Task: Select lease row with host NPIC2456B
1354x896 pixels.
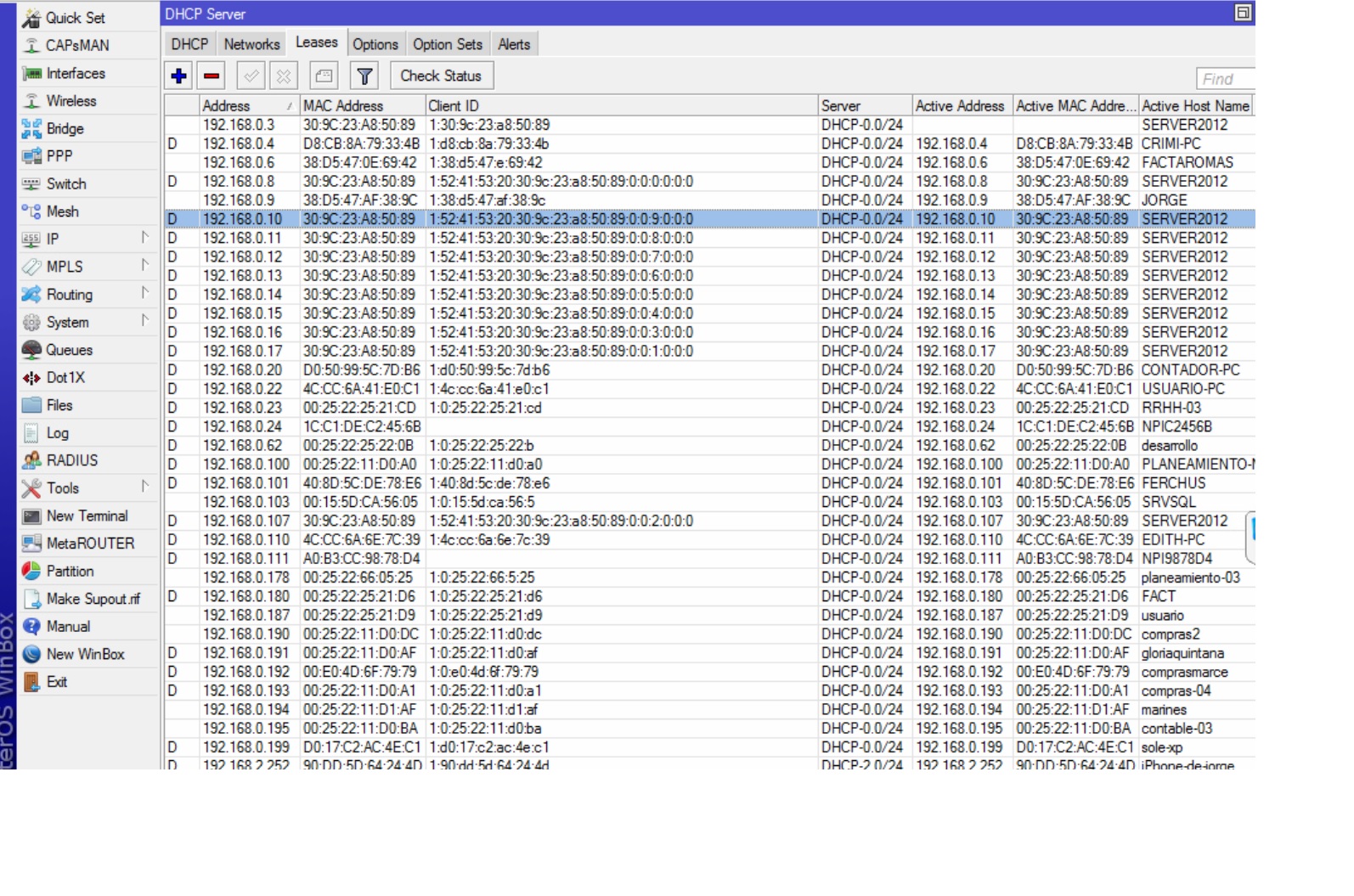Action: point(709,426)
